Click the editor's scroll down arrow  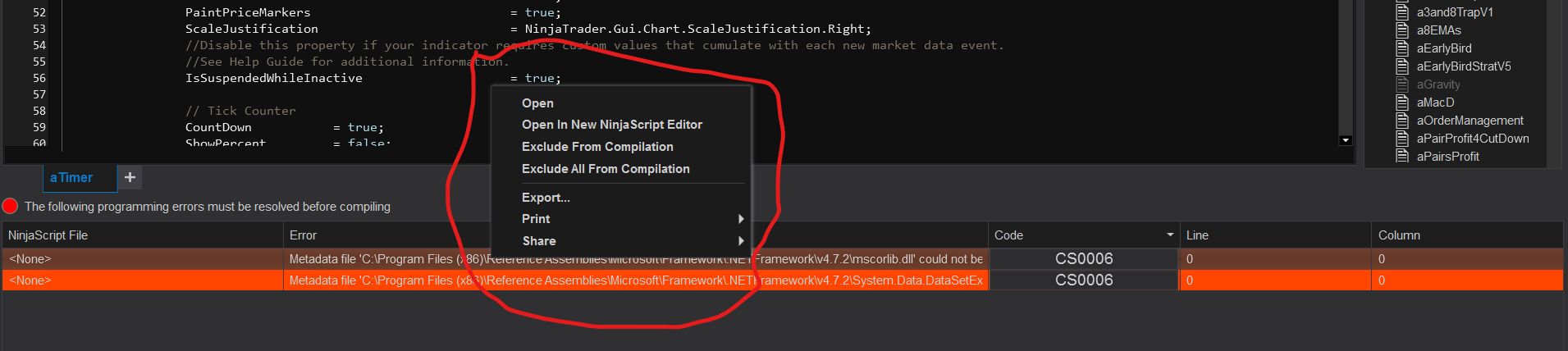click(x=1346, y=140)
